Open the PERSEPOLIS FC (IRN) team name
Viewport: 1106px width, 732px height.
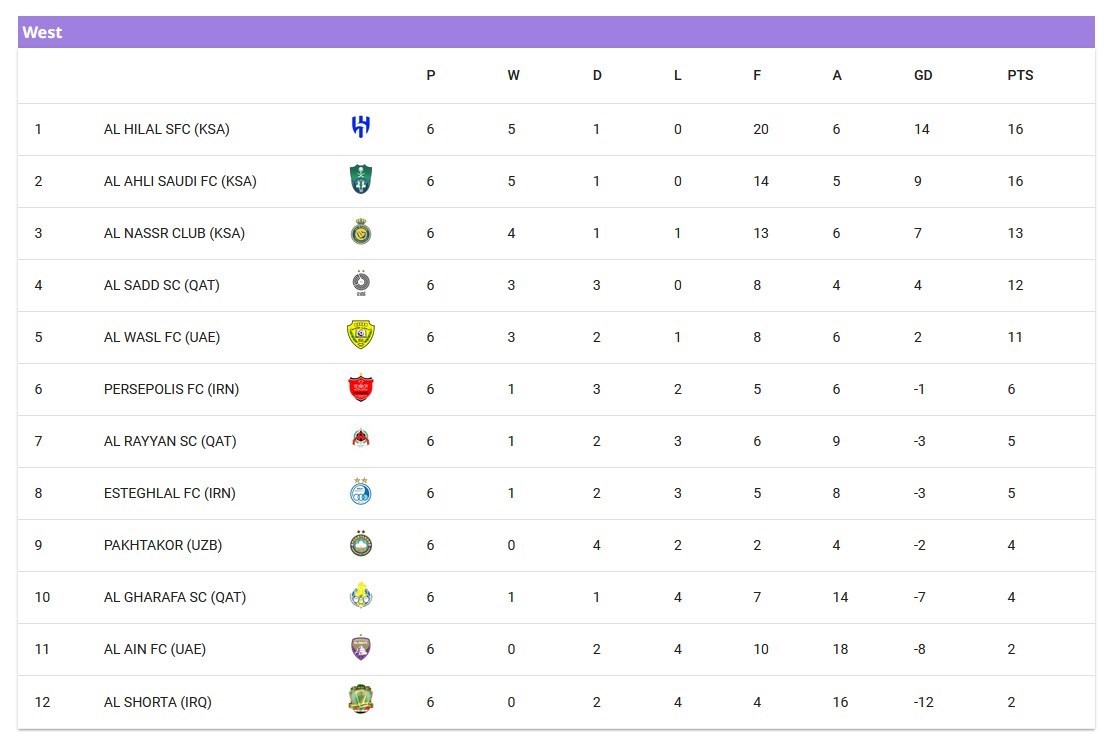coord(171,389)
